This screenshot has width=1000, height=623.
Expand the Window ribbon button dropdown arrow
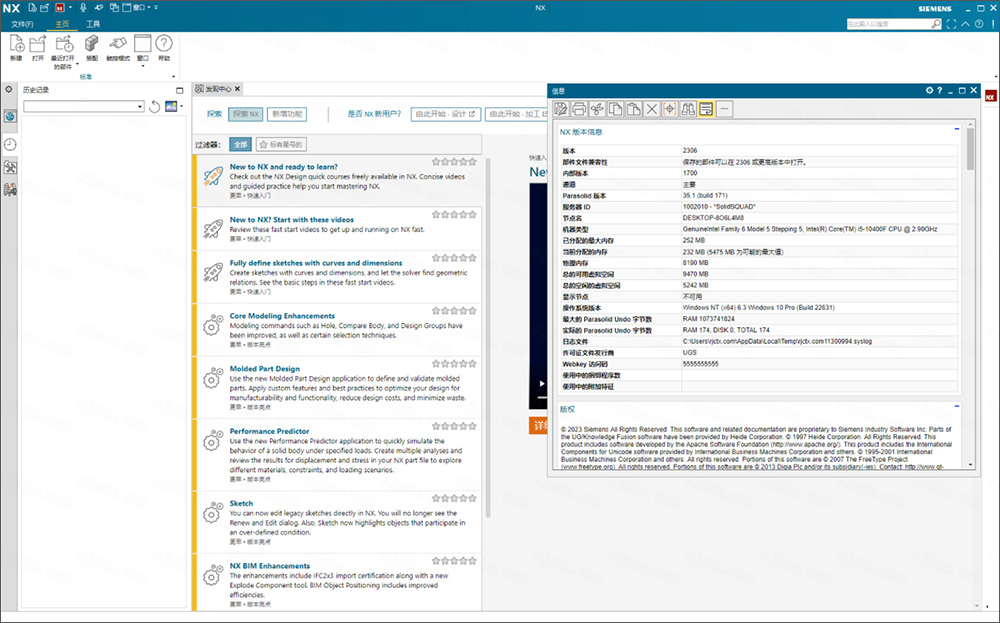point(142,66)
